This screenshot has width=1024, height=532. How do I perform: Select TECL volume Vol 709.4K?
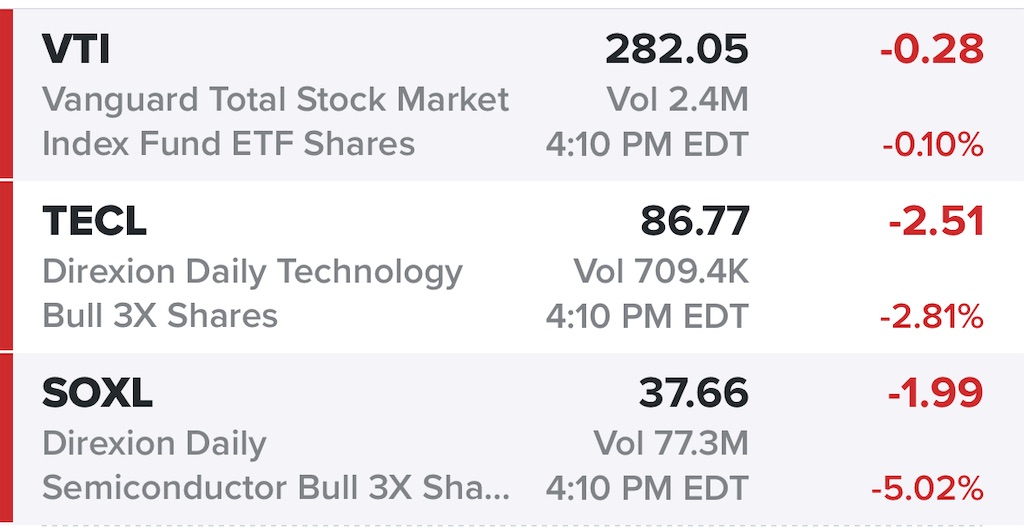[662, 272]
